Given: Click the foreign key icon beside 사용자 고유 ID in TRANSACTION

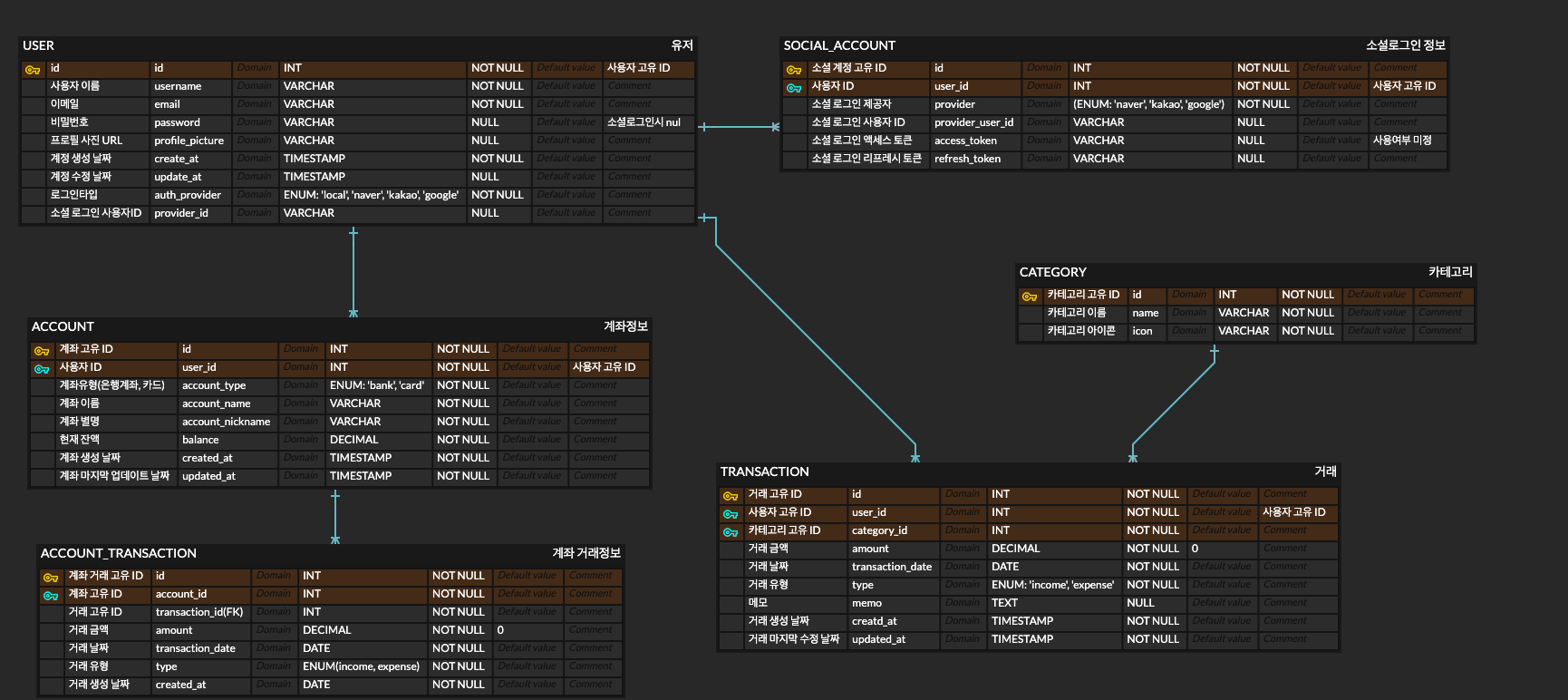Looking at the screenshot, I should point(731,513).
